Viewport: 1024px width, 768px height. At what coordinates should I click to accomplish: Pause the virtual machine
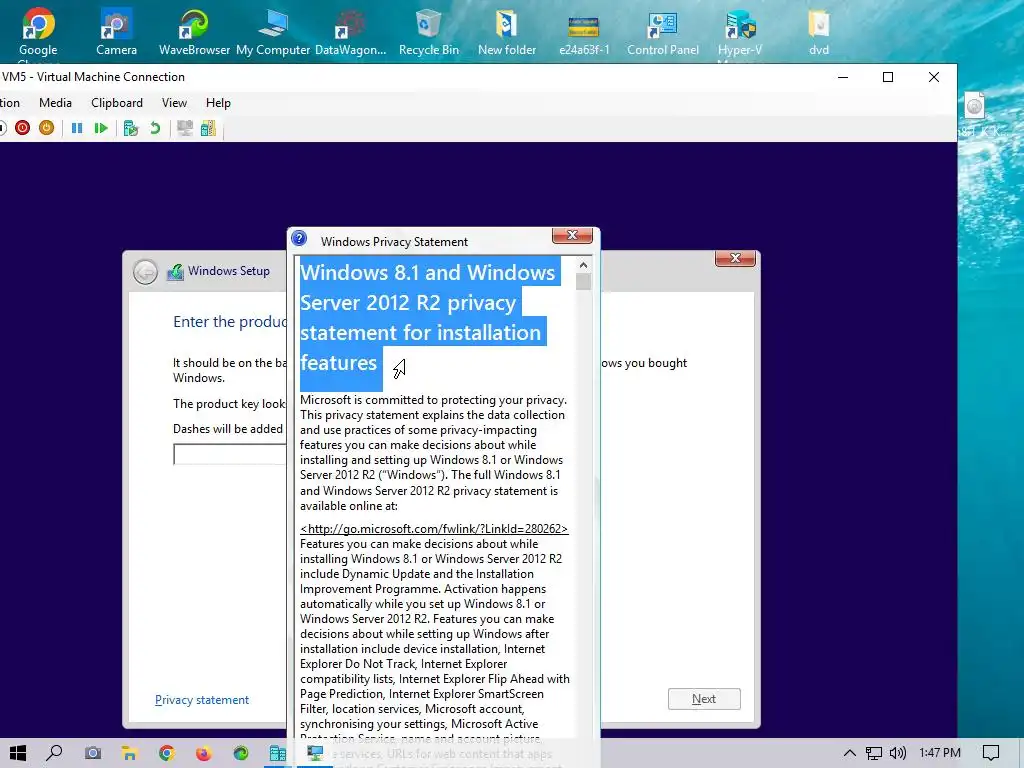(x=77, y=128)
